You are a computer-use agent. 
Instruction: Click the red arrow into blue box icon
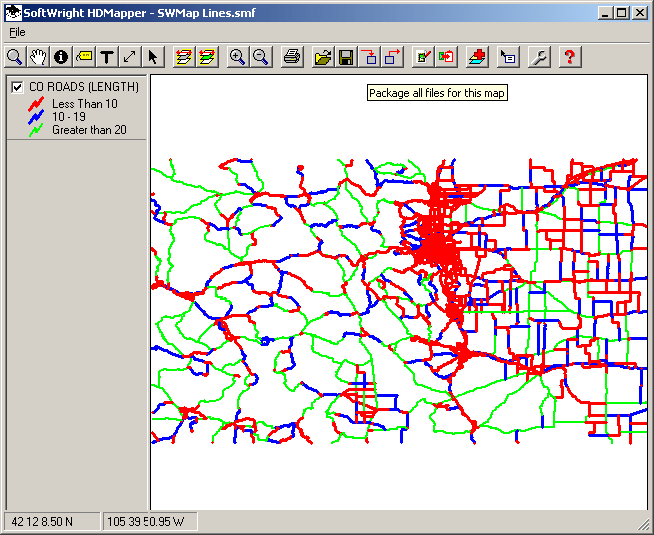[x=369, y=57]
